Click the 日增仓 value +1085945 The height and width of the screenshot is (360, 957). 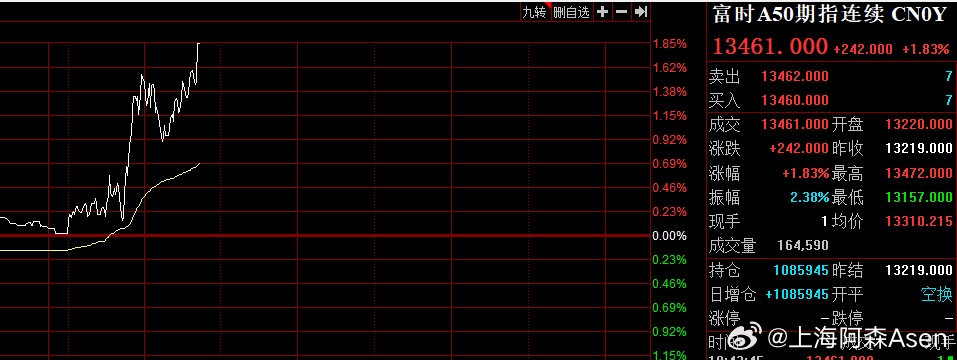(796, 294)
